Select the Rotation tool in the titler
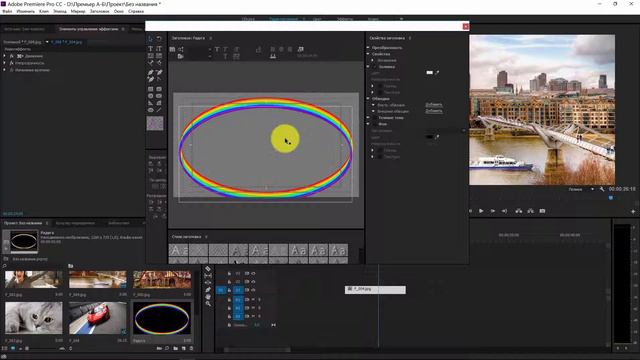Image resolution: width=640 pixels, height=360 pixels. (159, 38)
